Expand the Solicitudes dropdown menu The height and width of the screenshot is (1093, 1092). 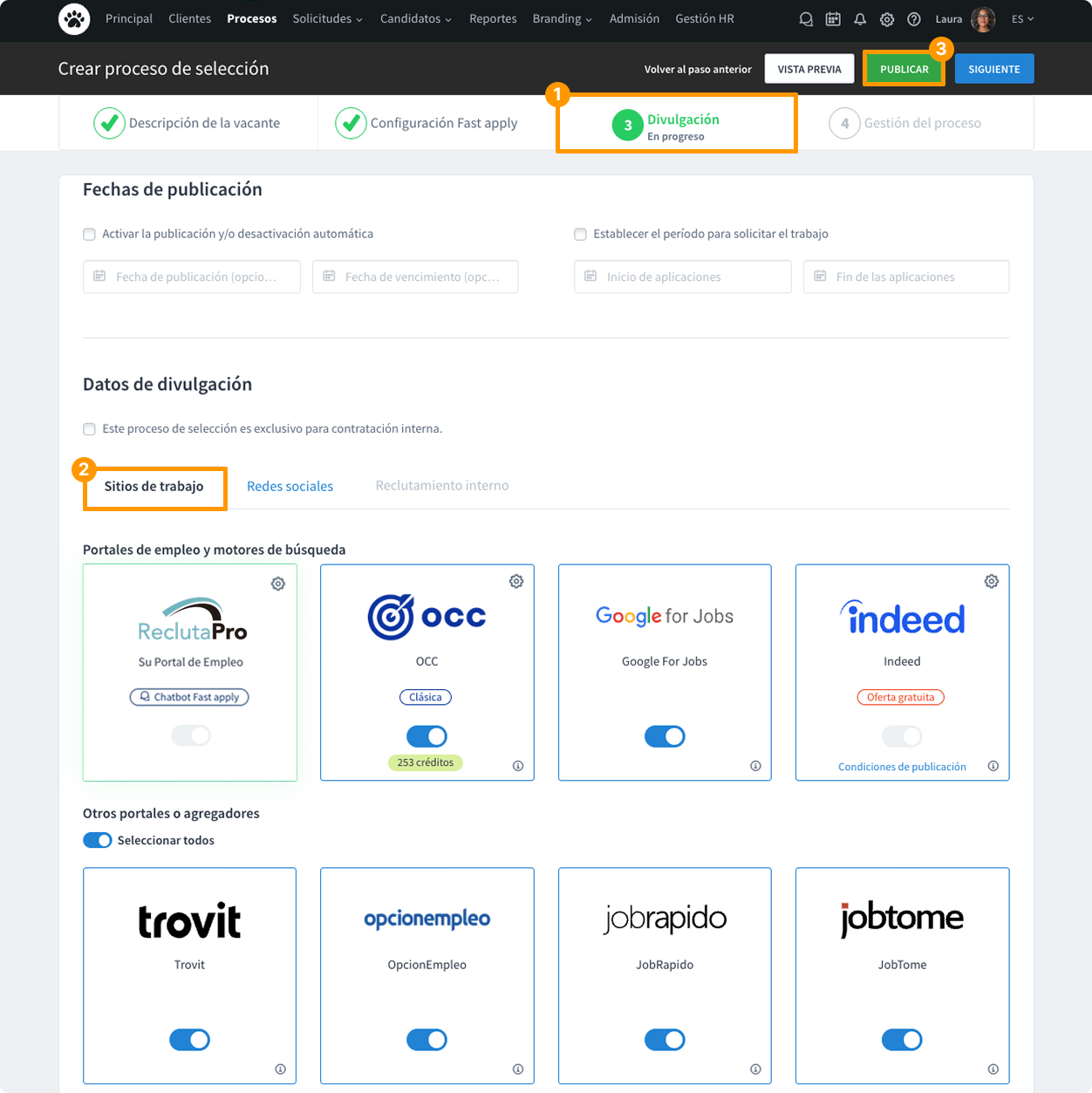tap(327, 19)
